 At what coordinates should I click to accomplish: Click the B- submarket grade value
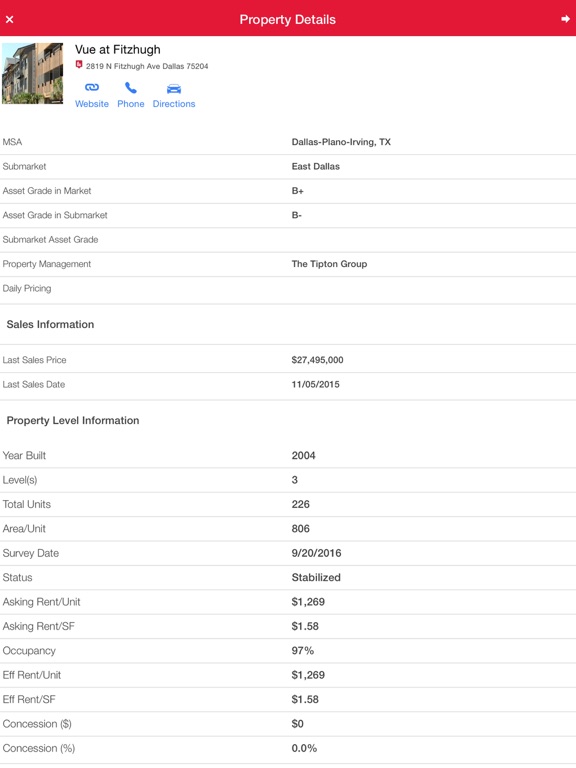(296, 215)
